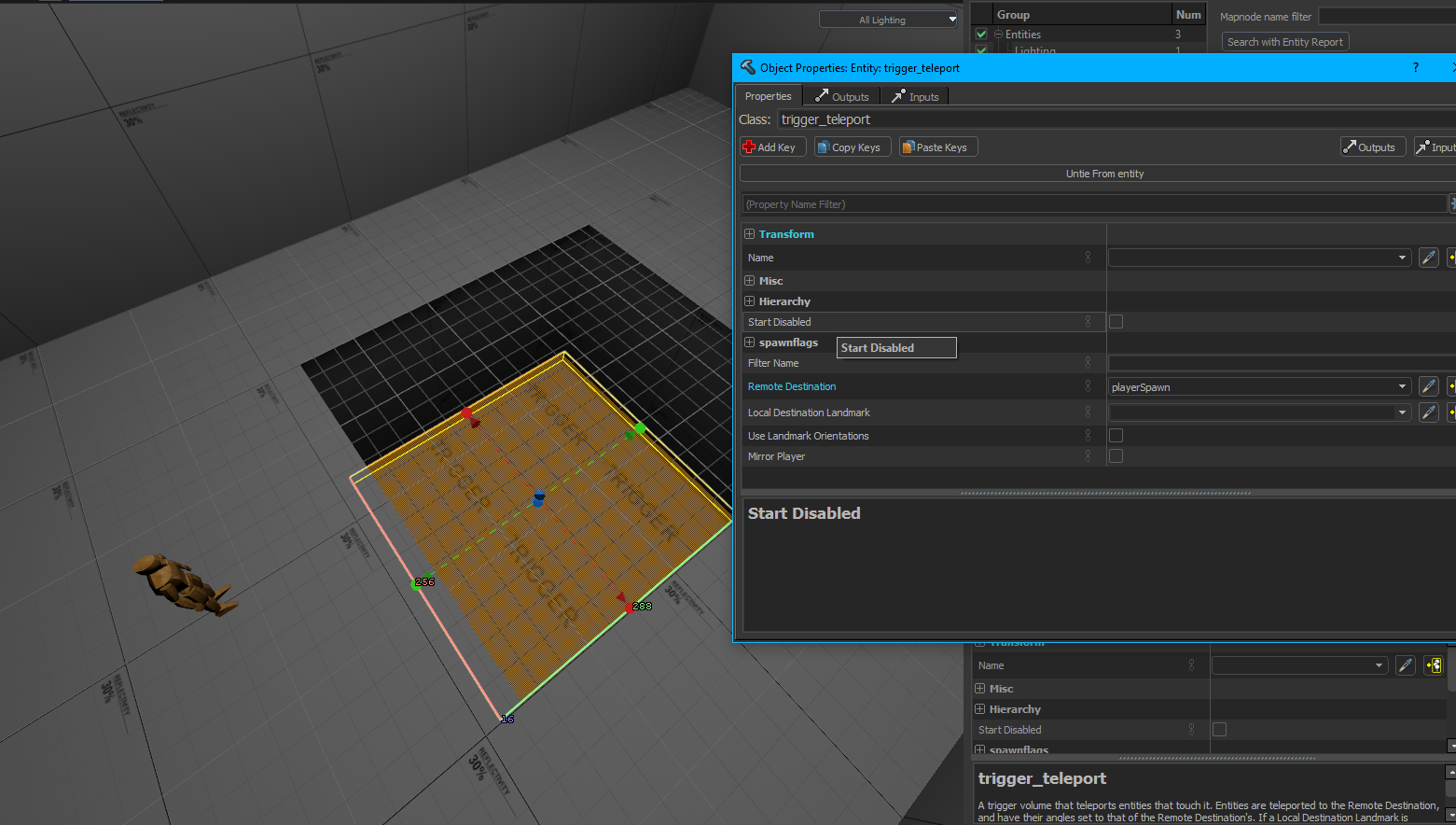Screen dimensions: 1456x825
Task: Switch to the Outputs tab
Action: pos(840,95)
